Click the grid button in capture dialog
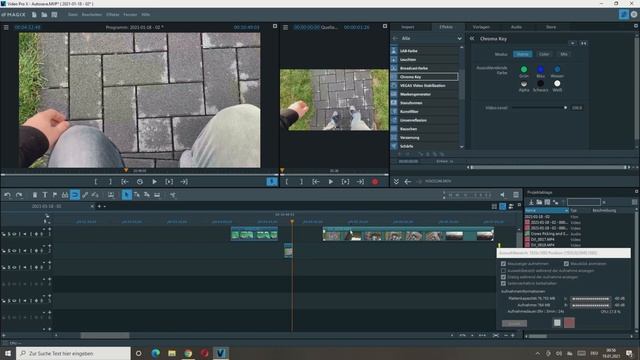Image resolution: width=640 pixels, height=360 pixels. point(557,323)
